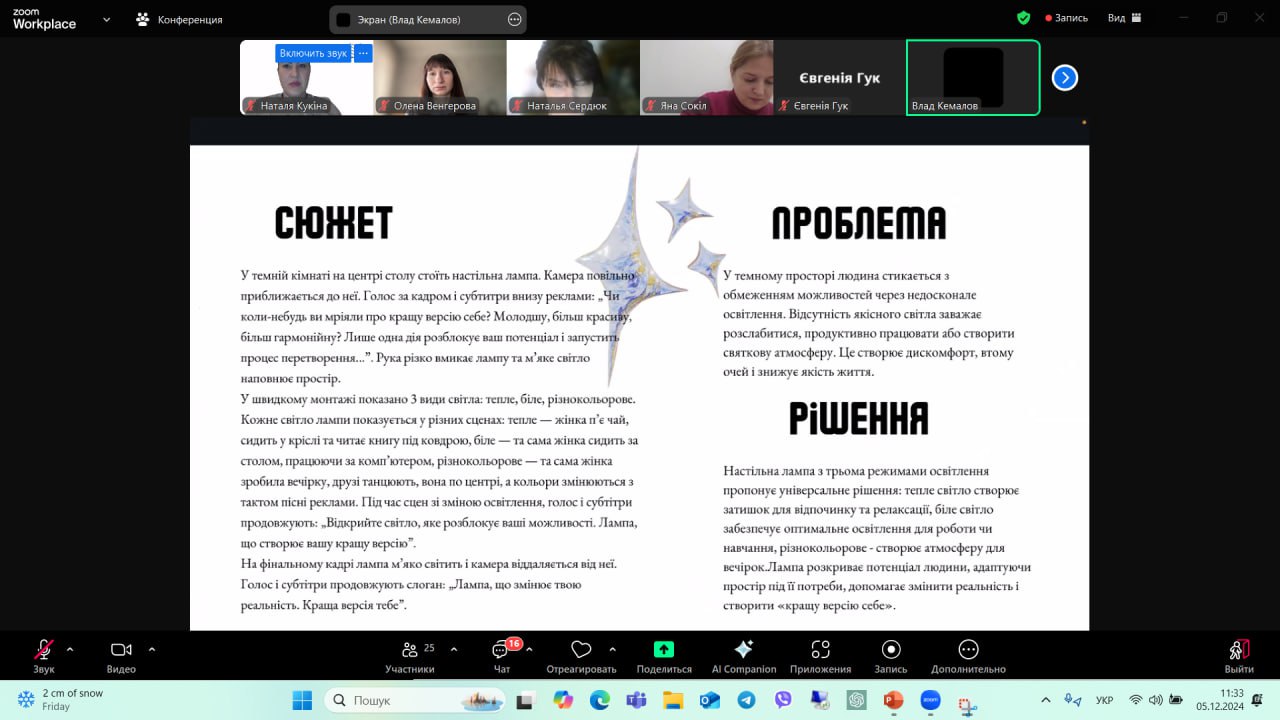Expand audio options arrow next to microphone
Image resolution: width=1280 pixels, height=720 pixels.
coord(70,649)
